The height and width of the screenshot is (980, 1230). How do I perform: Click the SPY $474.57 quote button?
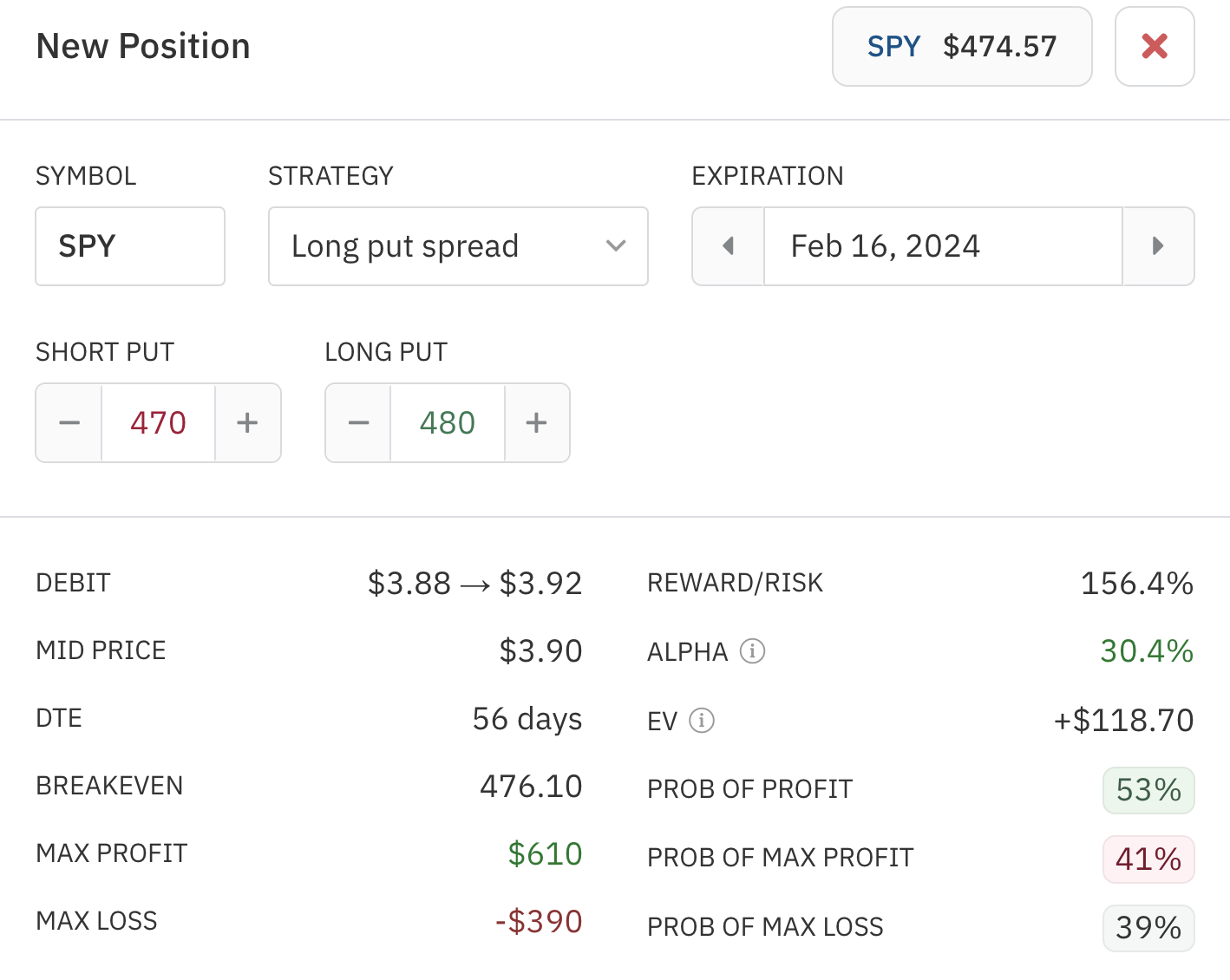point(961,47)
